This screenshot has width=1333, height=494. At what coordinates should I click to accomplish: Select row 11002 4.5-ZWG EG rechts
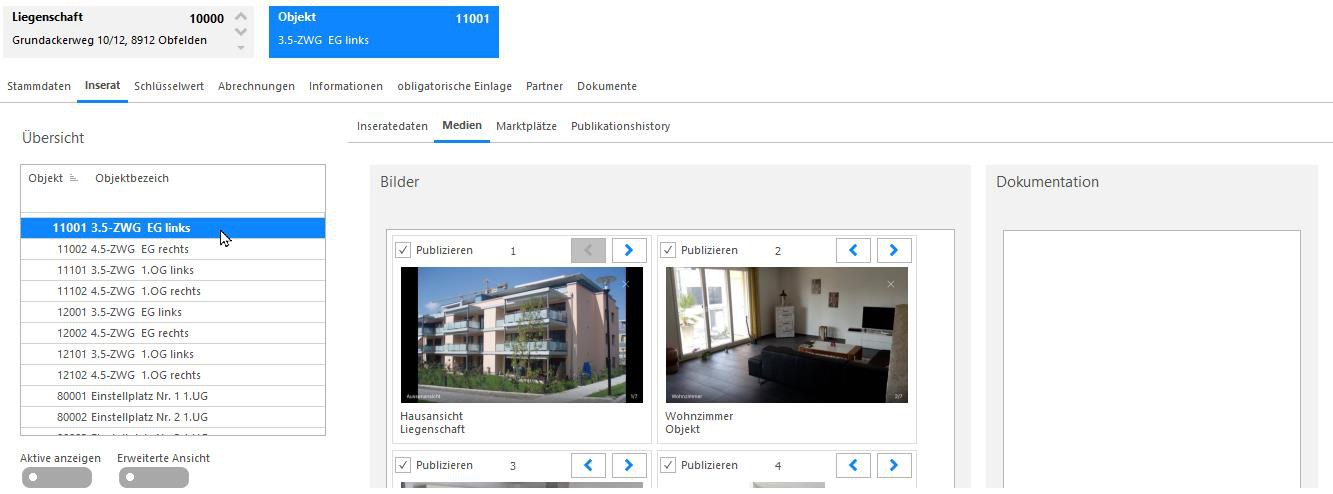coord(173,249)
